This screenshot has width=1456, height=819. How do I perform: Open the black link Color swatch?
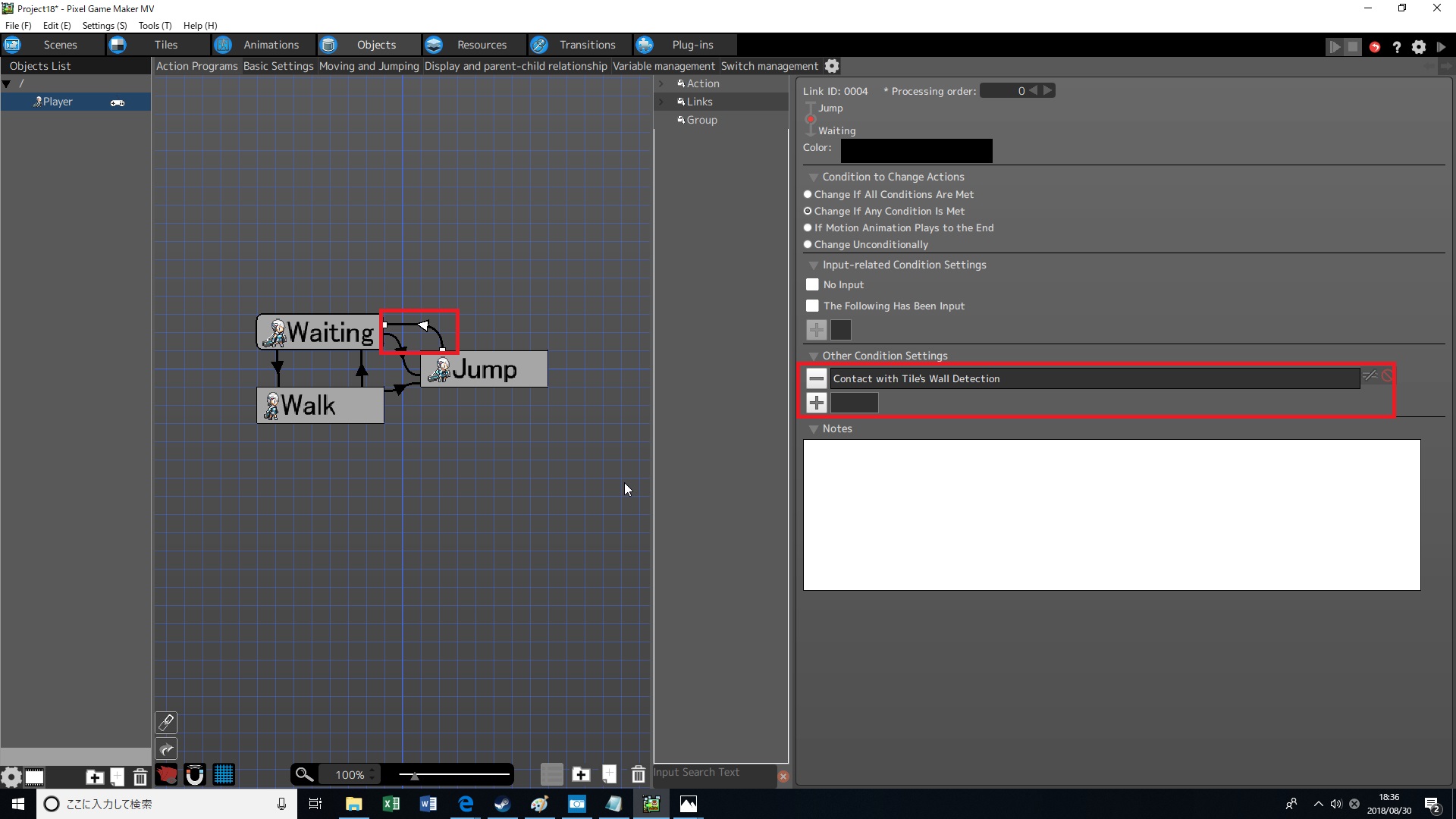tap(916, 150)
